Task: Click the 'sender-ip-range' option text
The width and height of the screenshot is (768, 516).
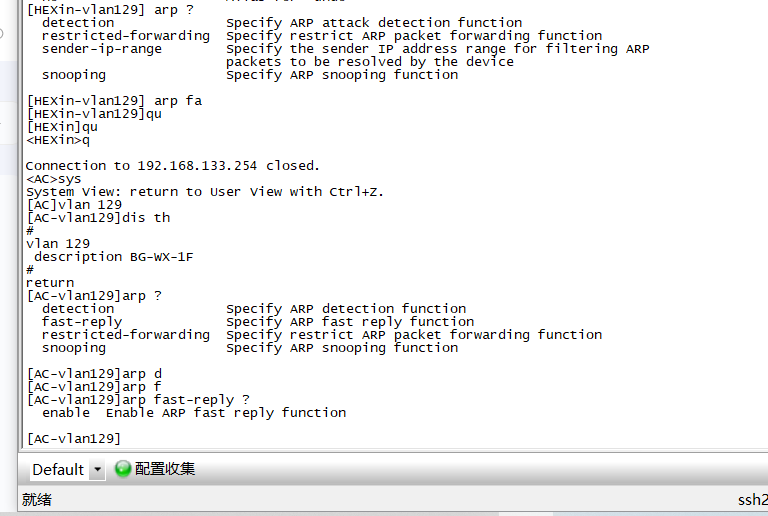Action: pyautogui.click(x=101, y=49)
